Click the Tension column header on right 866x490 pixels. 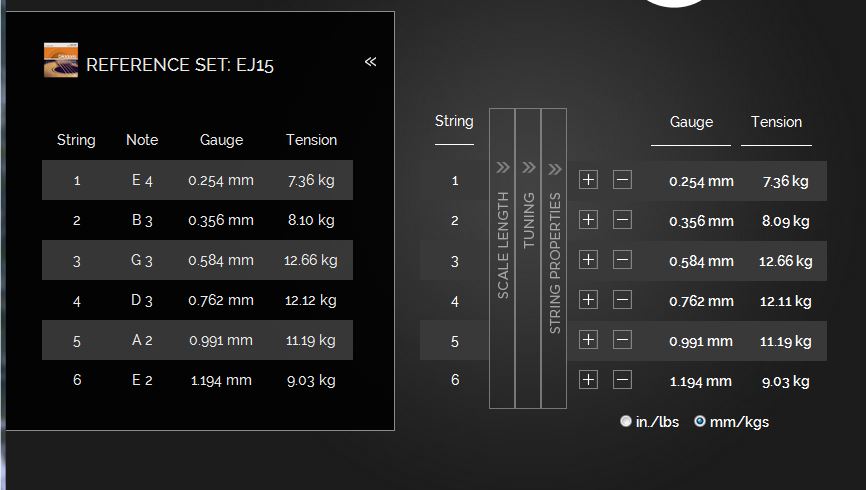pyautogui.click(x=776, y=122)
